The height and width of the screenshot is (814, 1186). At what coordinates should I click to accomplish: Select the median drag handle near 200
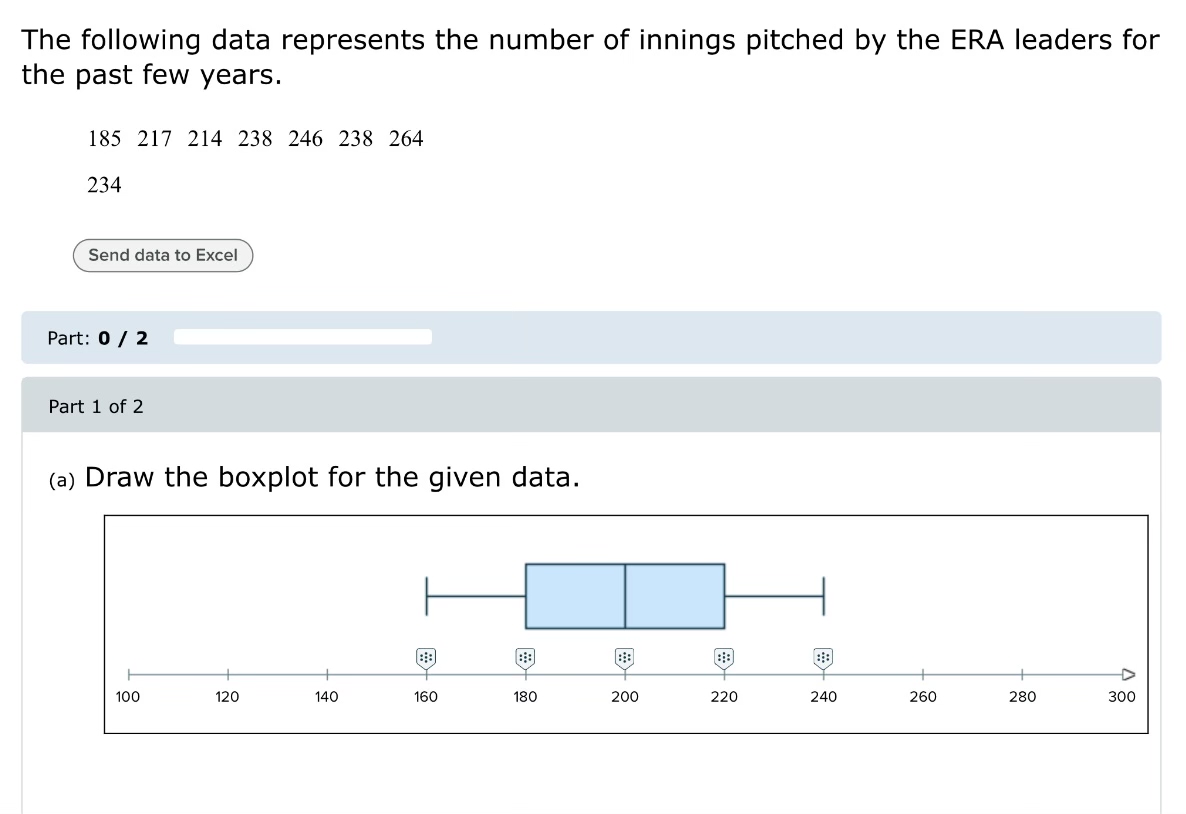pos(624,657)
